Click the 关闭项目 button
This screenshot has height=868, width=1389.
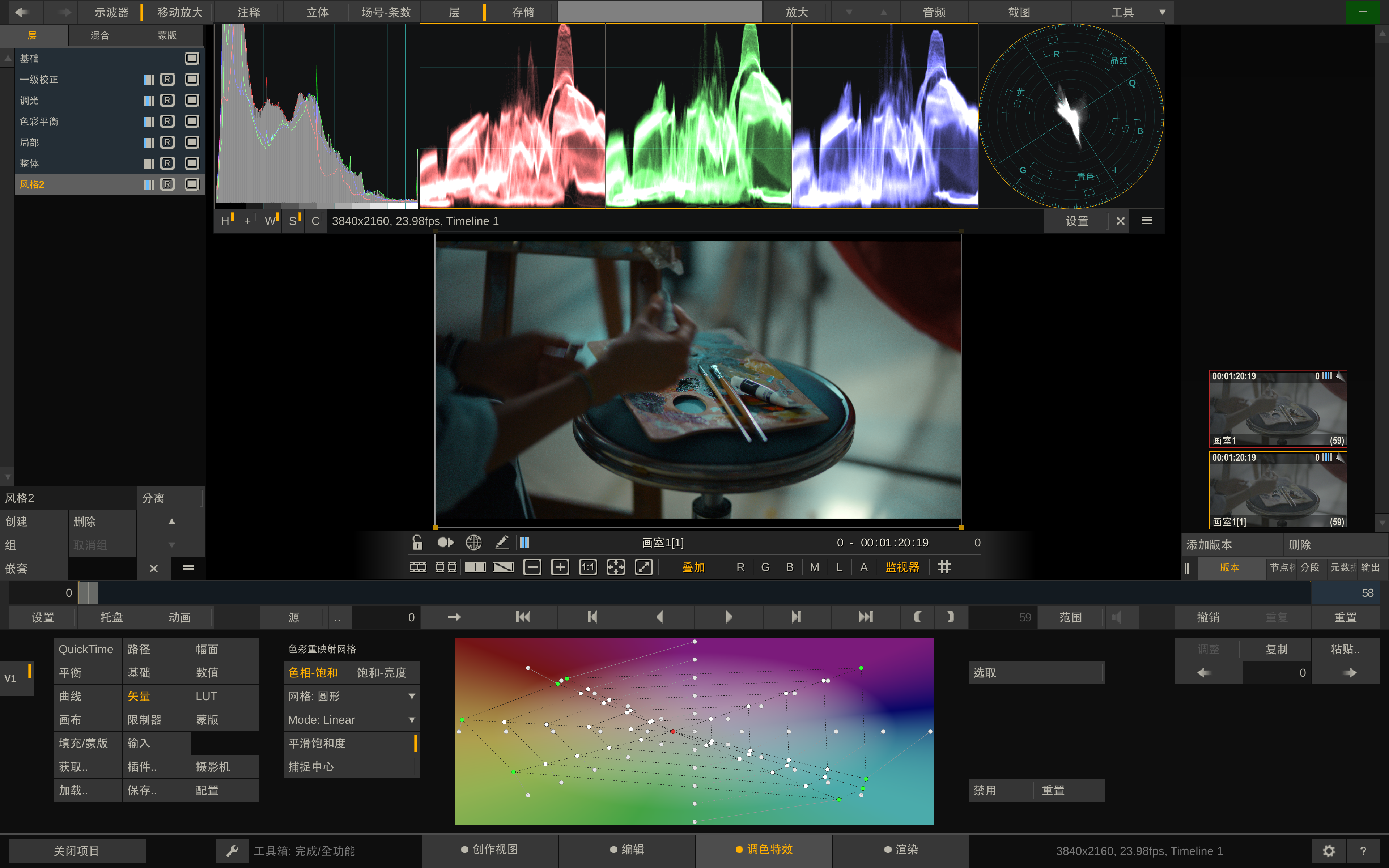coord(77,851)
